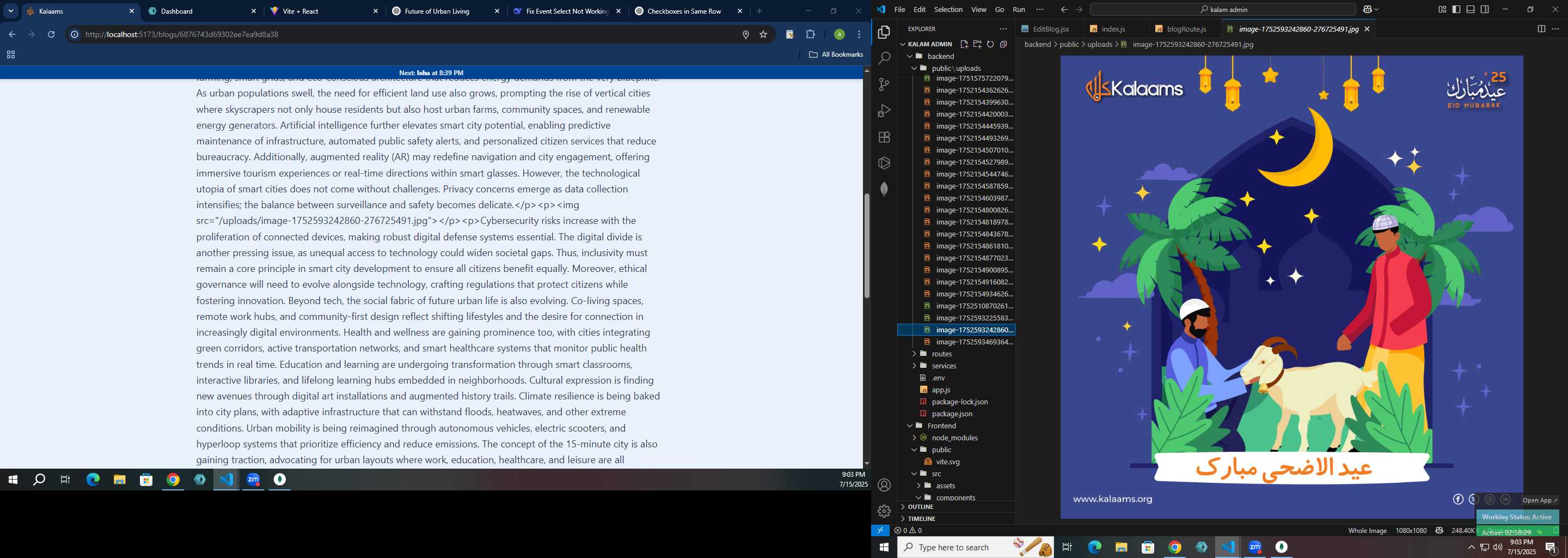The width and height of the screenshot is (1568, 558).
Task: Open the MongoDB leaf icon in VS Code activity bar
Action: click(x=884, y=190)
